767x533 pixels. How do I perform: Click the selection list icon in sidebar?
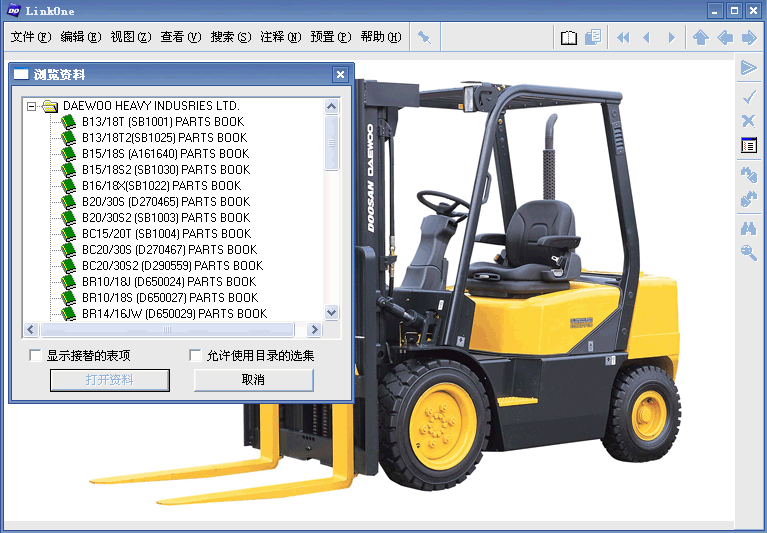(x=748, y=146)
